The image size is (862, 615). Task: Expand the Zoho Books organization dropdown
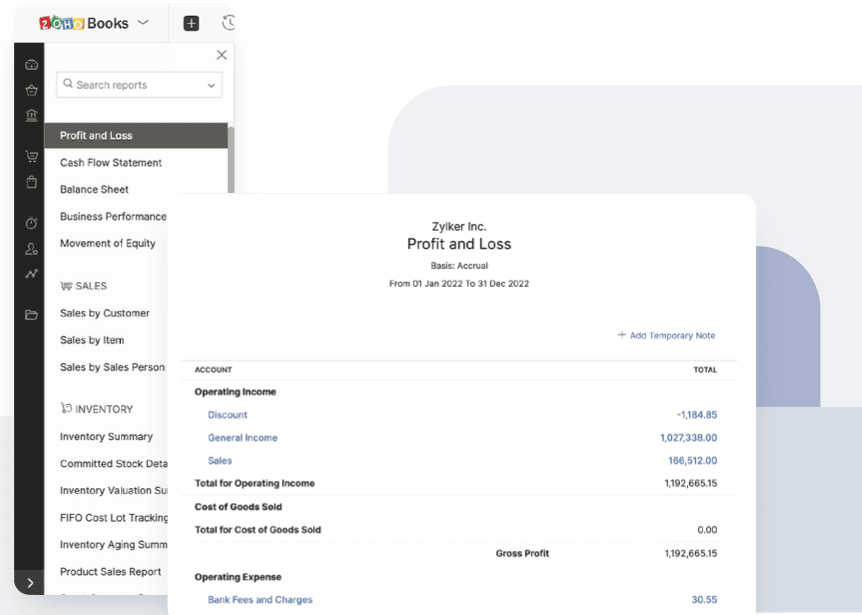click(x=143, y=22)
